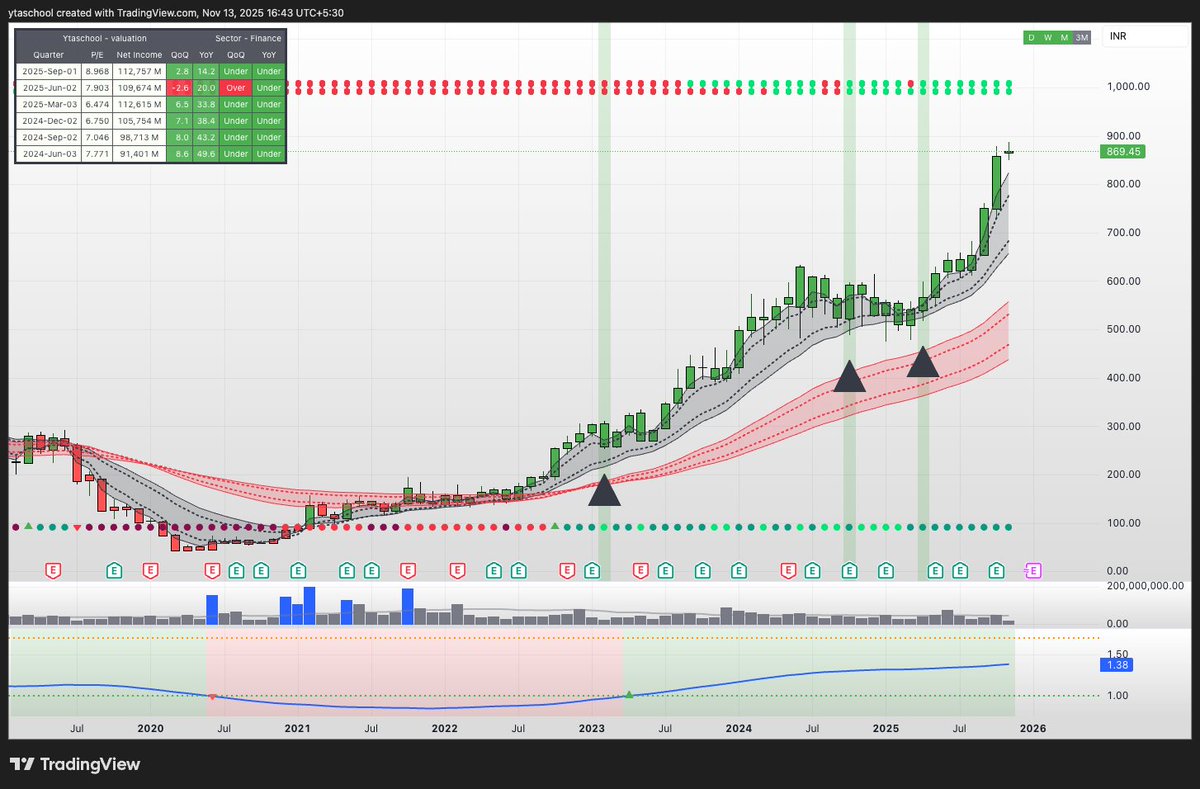Click the 'Quarter' column header

click(x=48, y=56)
